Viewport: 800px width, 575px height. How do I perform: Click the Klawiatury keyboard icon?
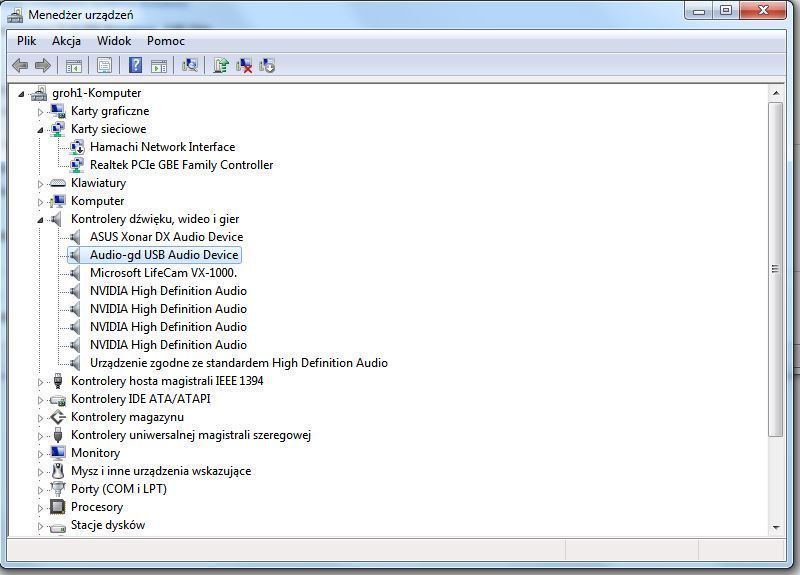coord(58,183)
